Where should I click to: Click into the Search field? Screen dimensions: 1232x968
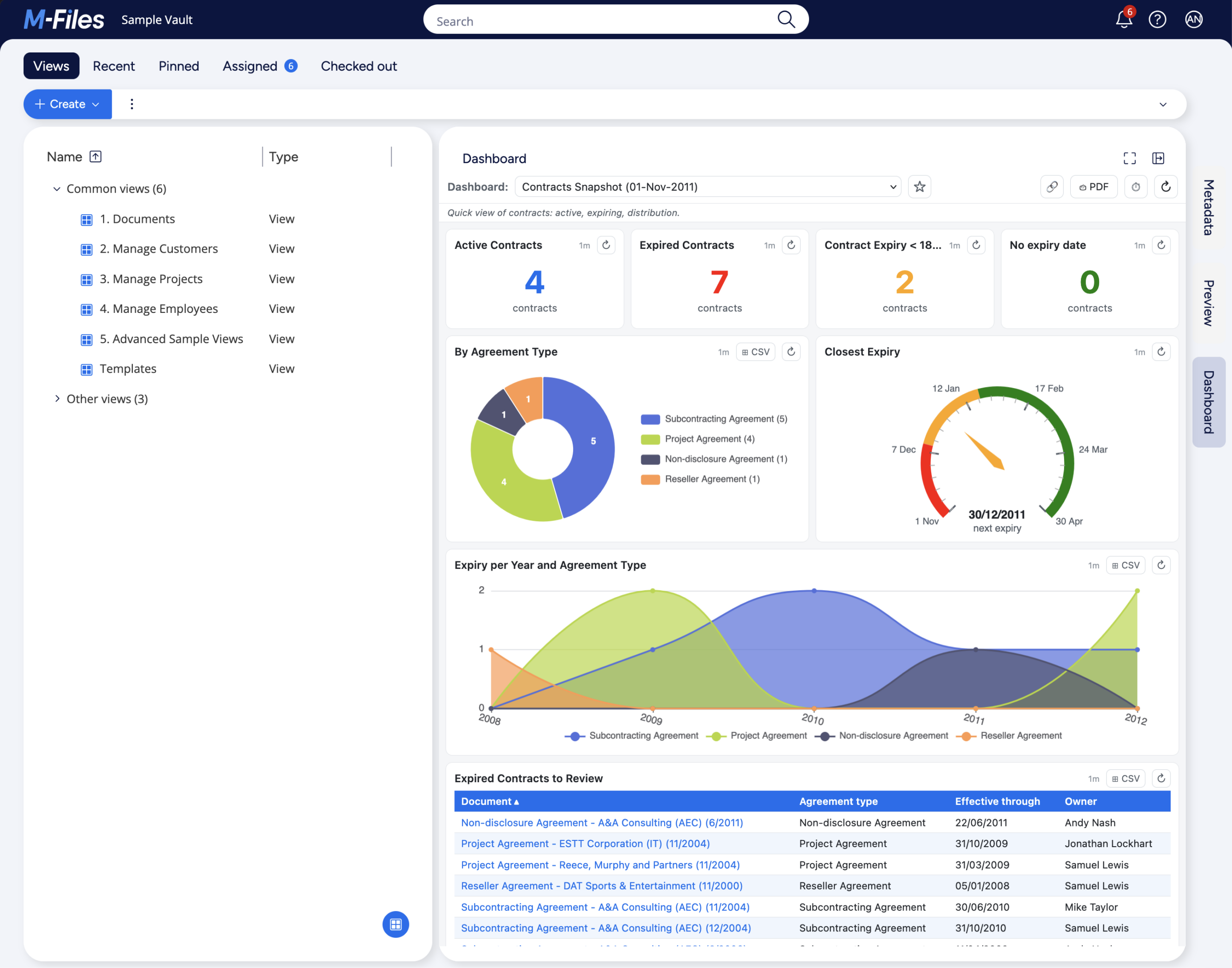601,20
